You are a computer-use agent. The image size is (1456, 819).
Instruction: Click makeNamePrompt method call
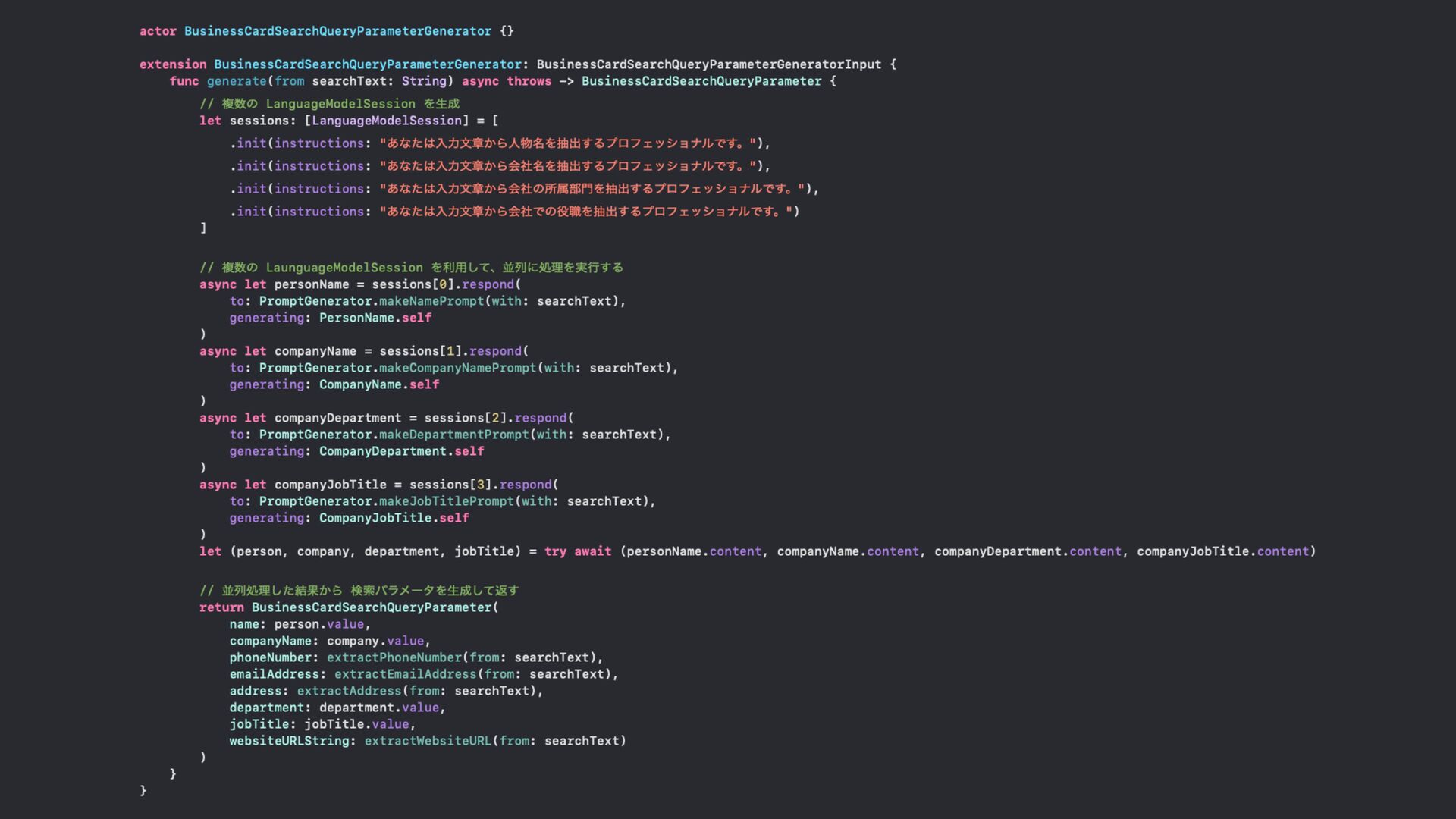pos(431,301)
